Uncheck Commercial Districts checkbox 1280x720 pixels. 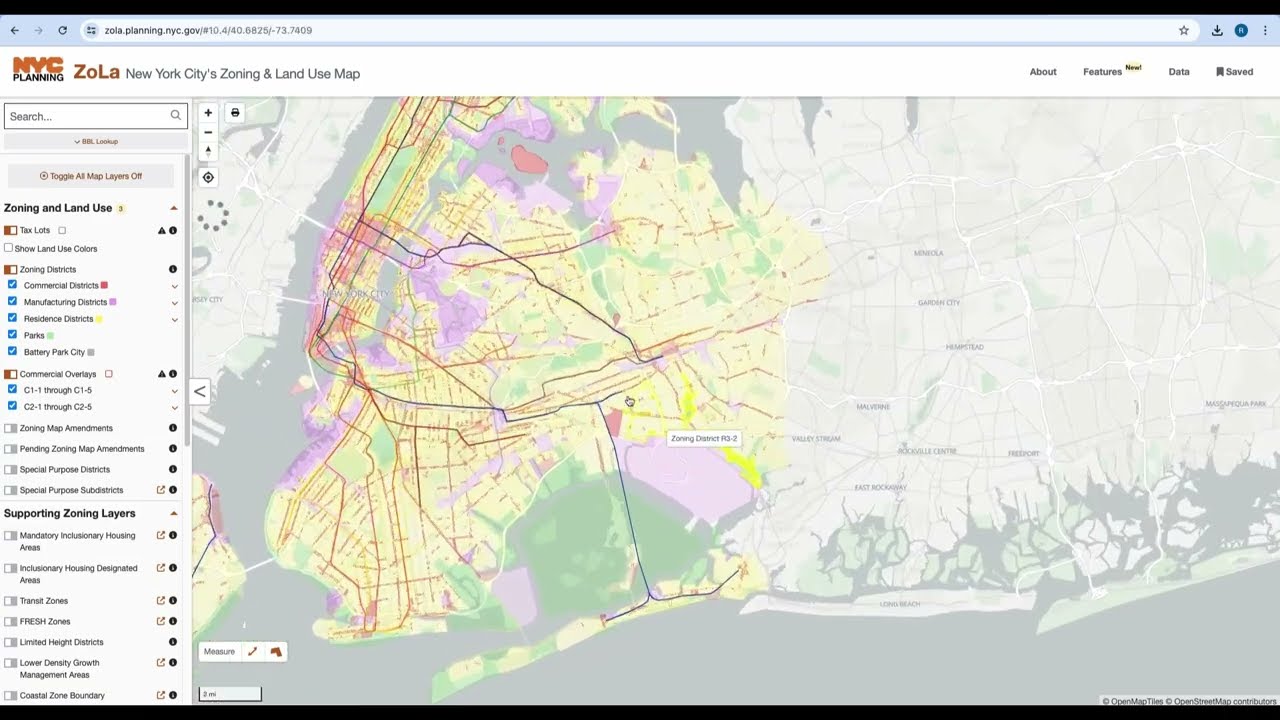pos(13,285)
